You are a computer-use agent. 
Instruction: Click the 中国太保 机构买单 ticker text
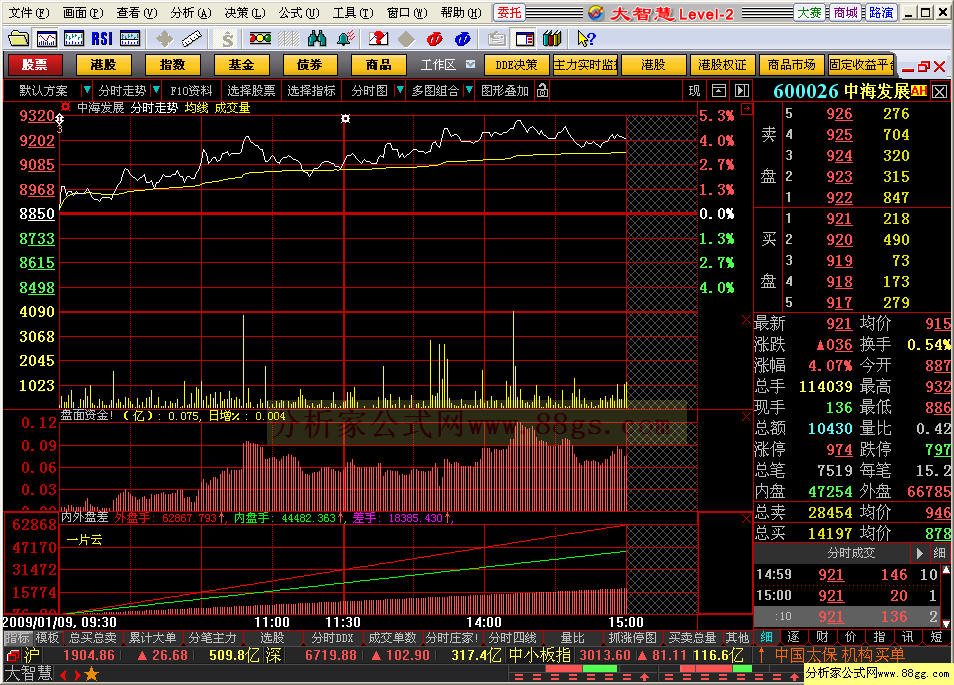(839, 655)
